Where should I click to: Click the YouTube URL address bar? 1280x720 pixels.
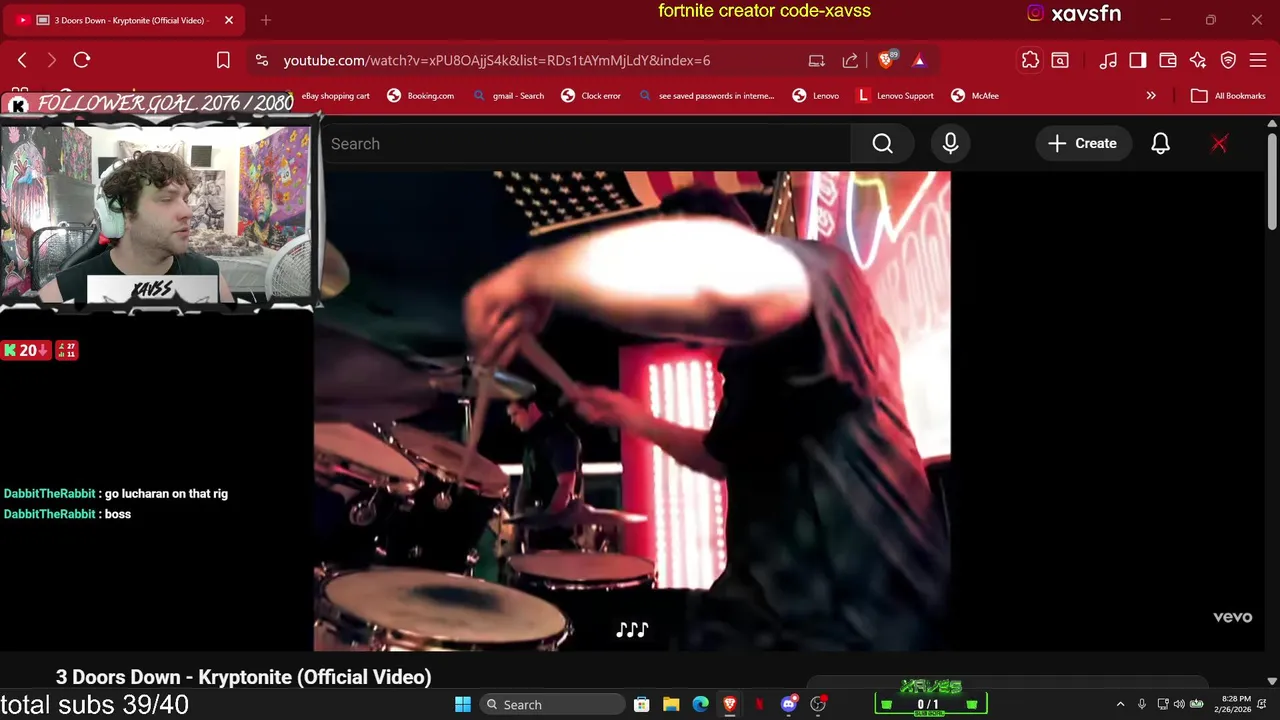[x=497, y=60]
